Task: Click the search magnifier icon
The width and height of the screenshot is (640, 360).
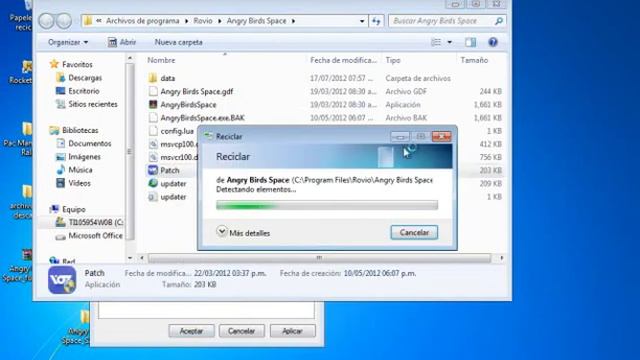Action: [498, 21]
